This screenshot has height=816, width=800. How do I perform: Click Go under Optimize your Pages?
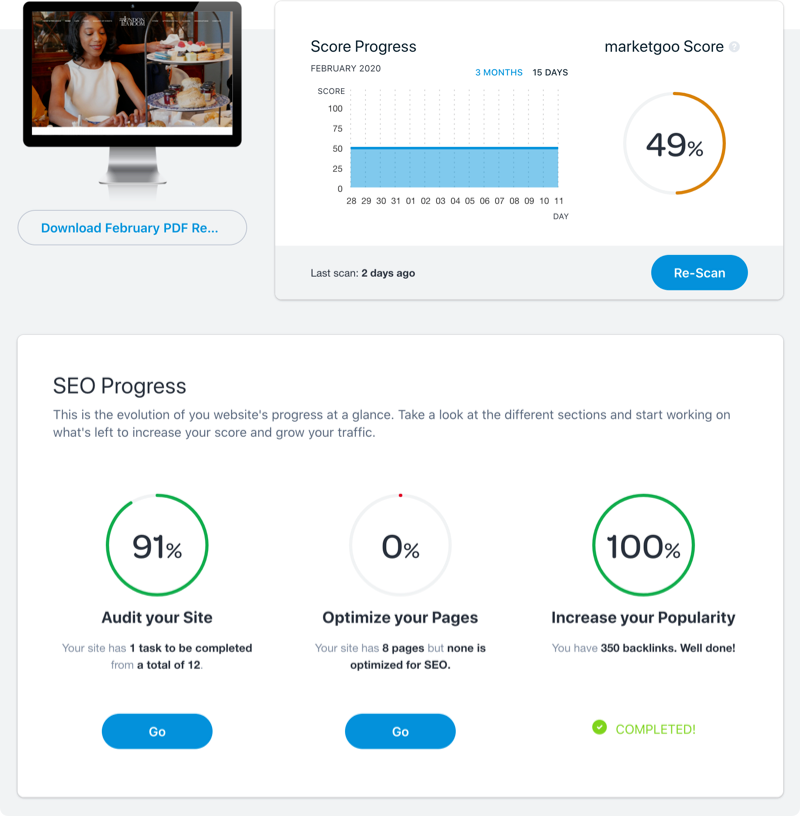click(400, 731)
